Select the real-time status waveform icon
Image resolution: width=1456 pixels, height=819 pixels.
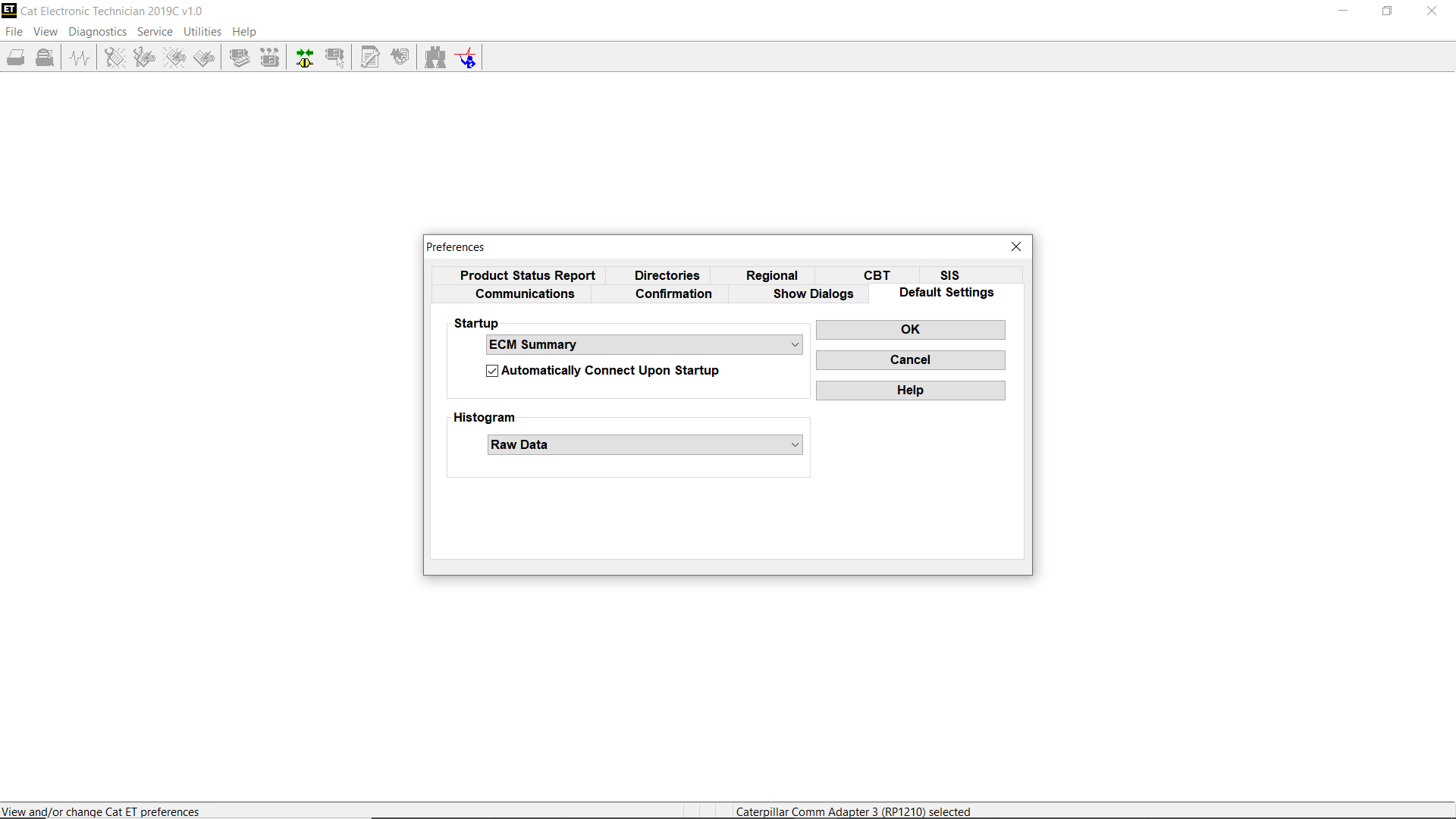coord(79,57)
